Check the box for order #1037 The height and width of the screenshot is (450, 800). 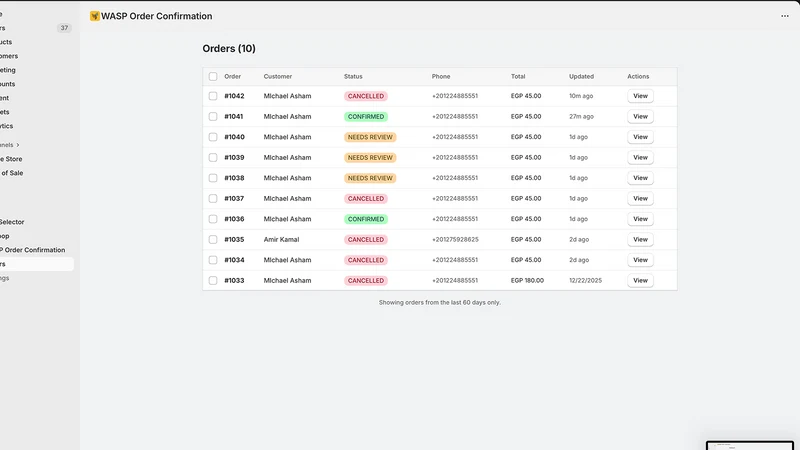(213, 198)
